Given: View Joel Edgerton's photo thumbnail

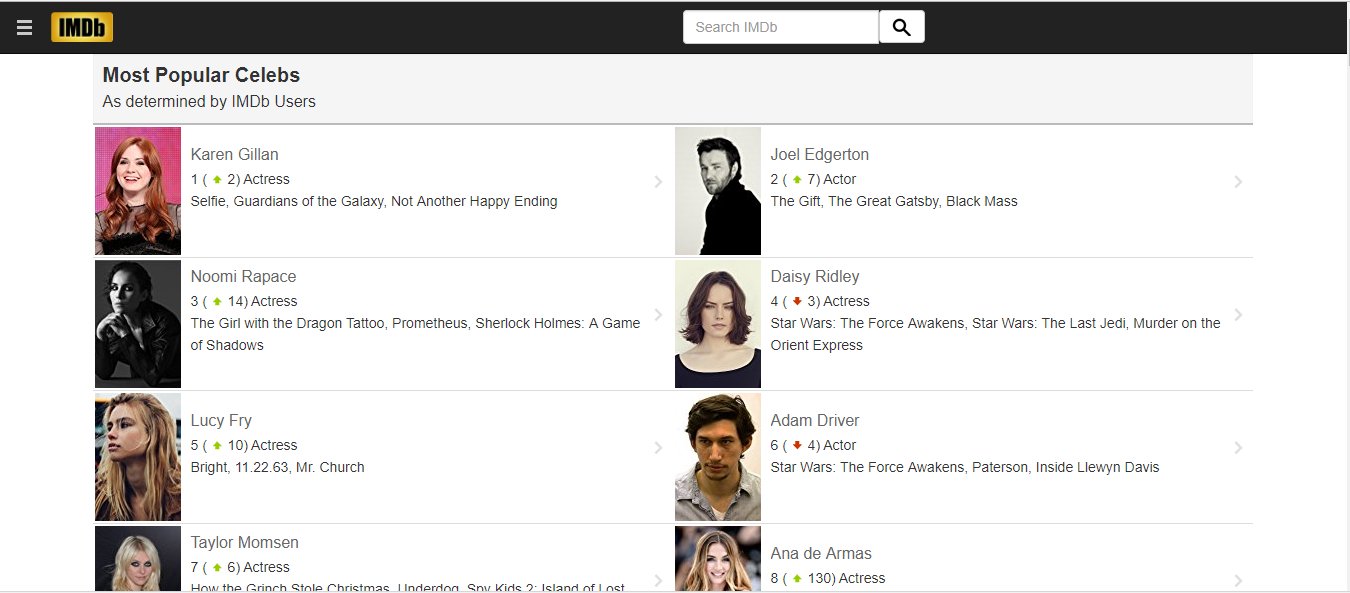Looking at the screenshot, I should pos(718,191).
